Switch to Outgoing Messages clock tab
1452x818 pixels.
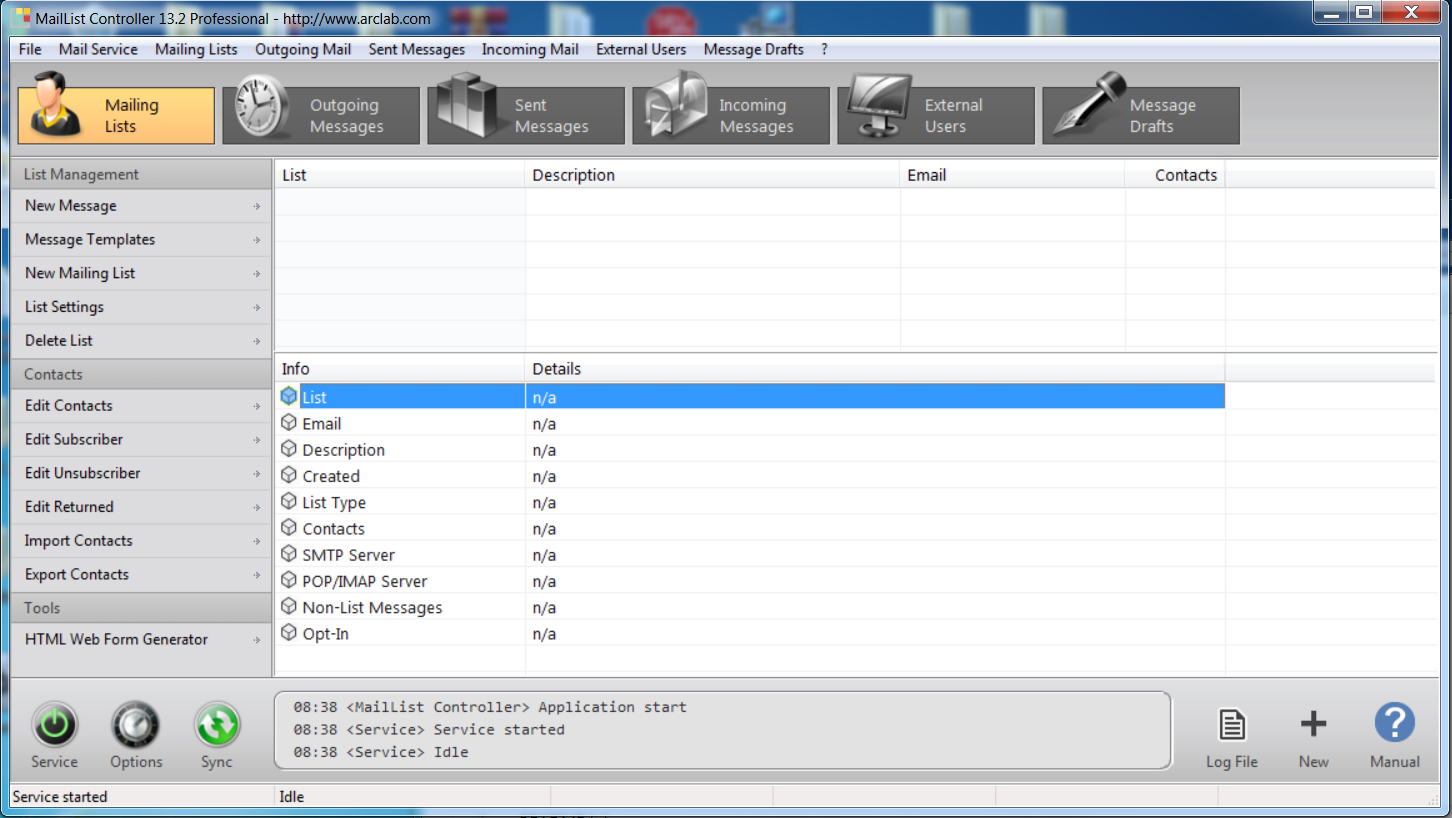321,116
